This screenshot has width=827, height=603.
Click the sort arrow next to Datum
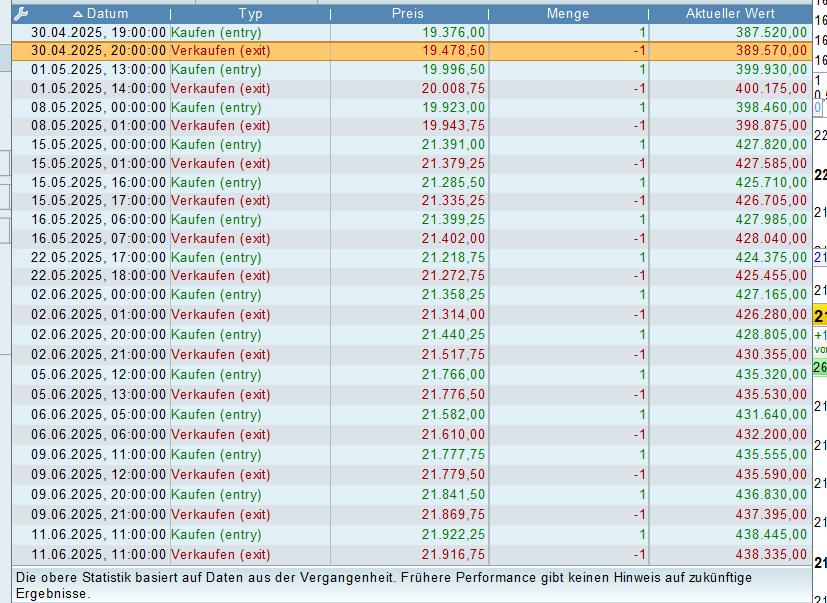point(78,14)
